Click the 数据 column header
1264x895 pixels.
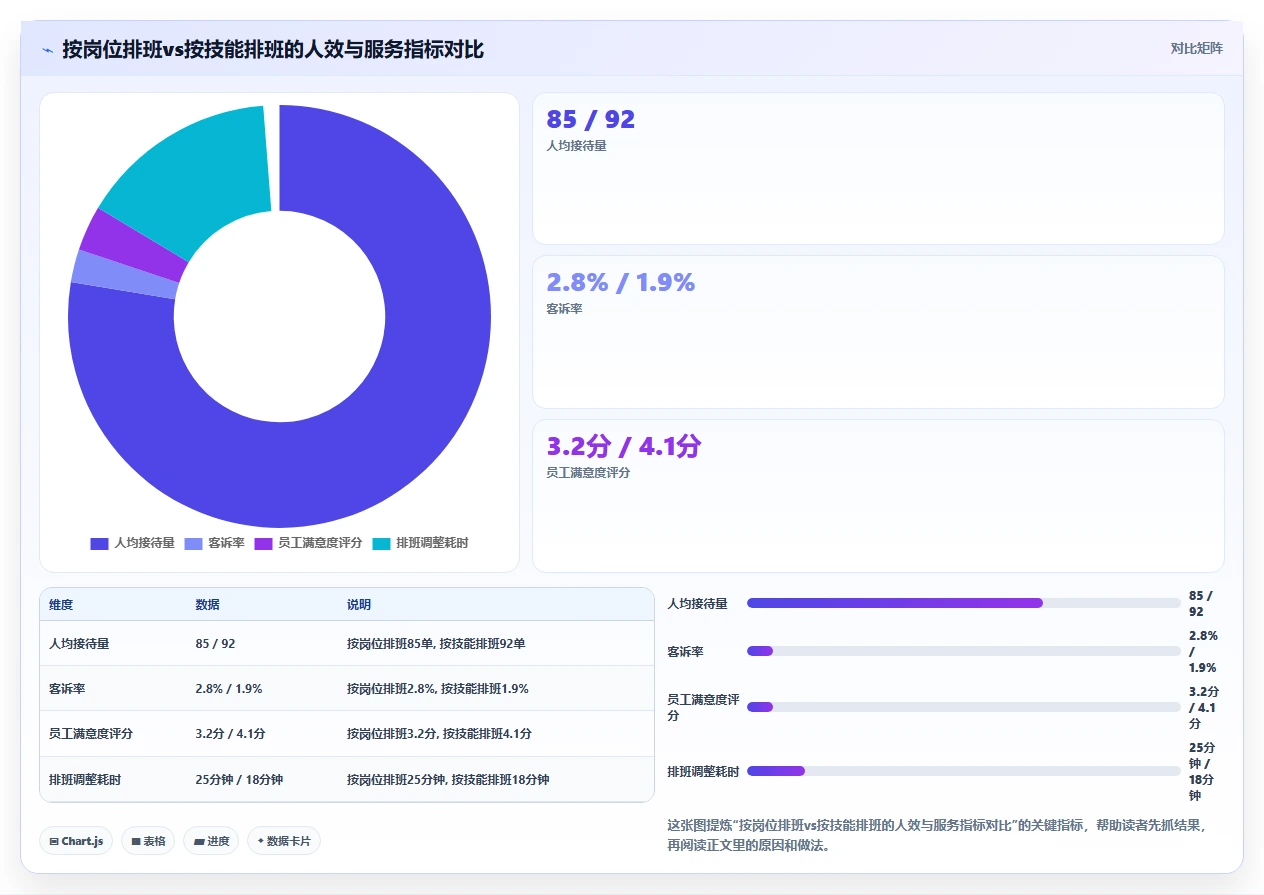(208, 605)
